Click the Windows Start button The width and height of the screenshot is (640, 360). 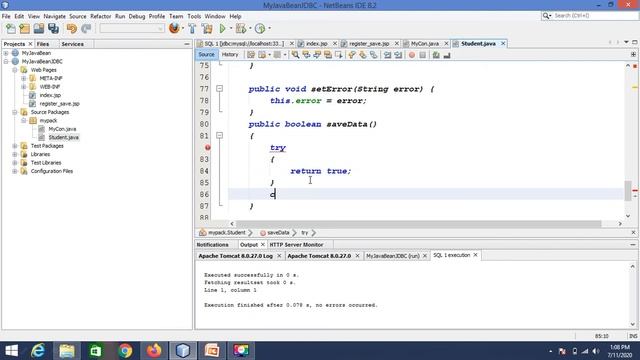[x=11, y=351]
